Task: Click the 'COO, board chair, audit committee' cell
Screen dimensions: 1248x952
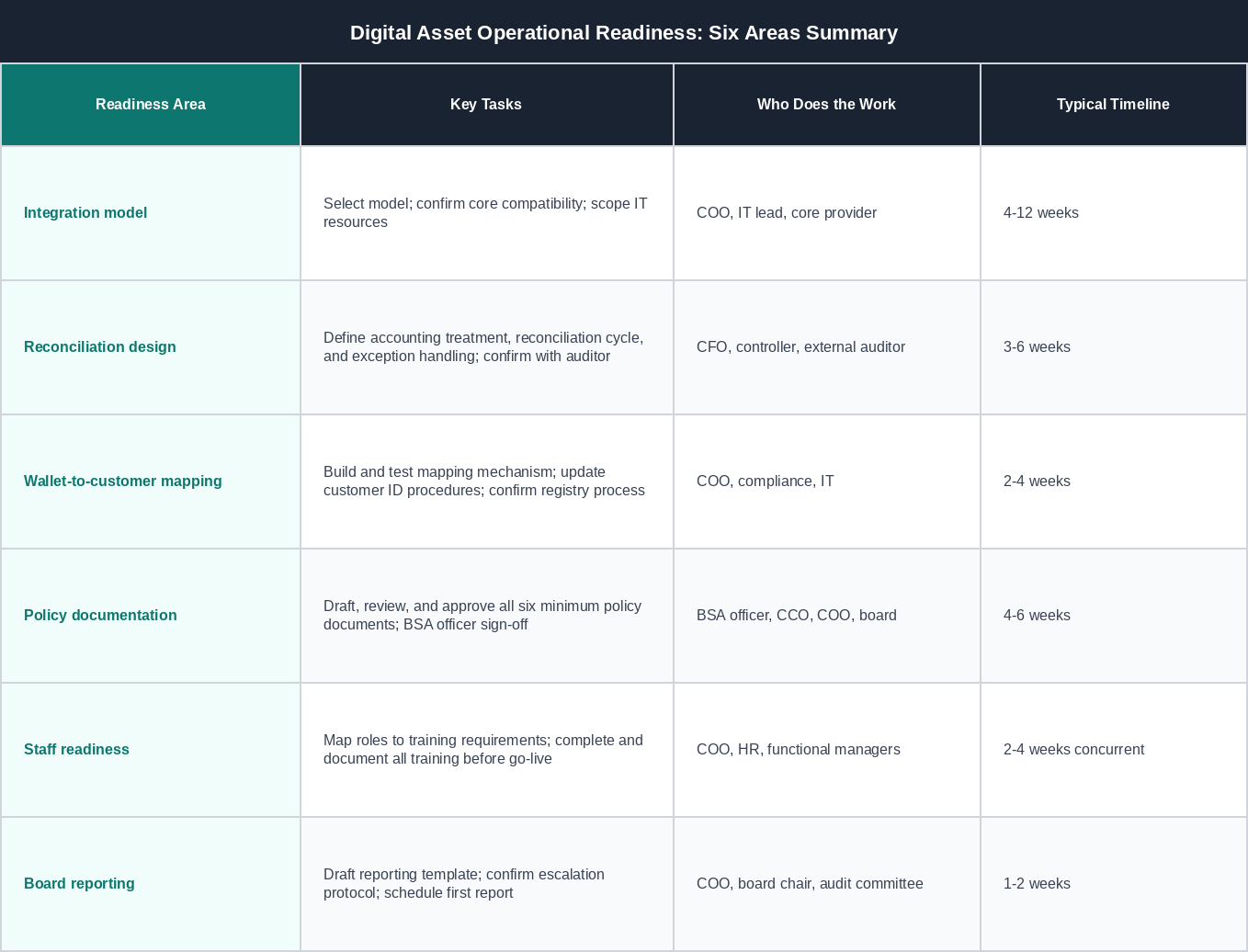Action: point(827,884)
